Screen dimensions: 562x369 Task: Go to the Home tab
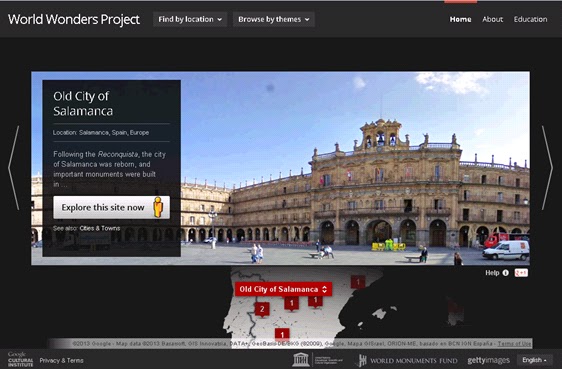point(460,19)
